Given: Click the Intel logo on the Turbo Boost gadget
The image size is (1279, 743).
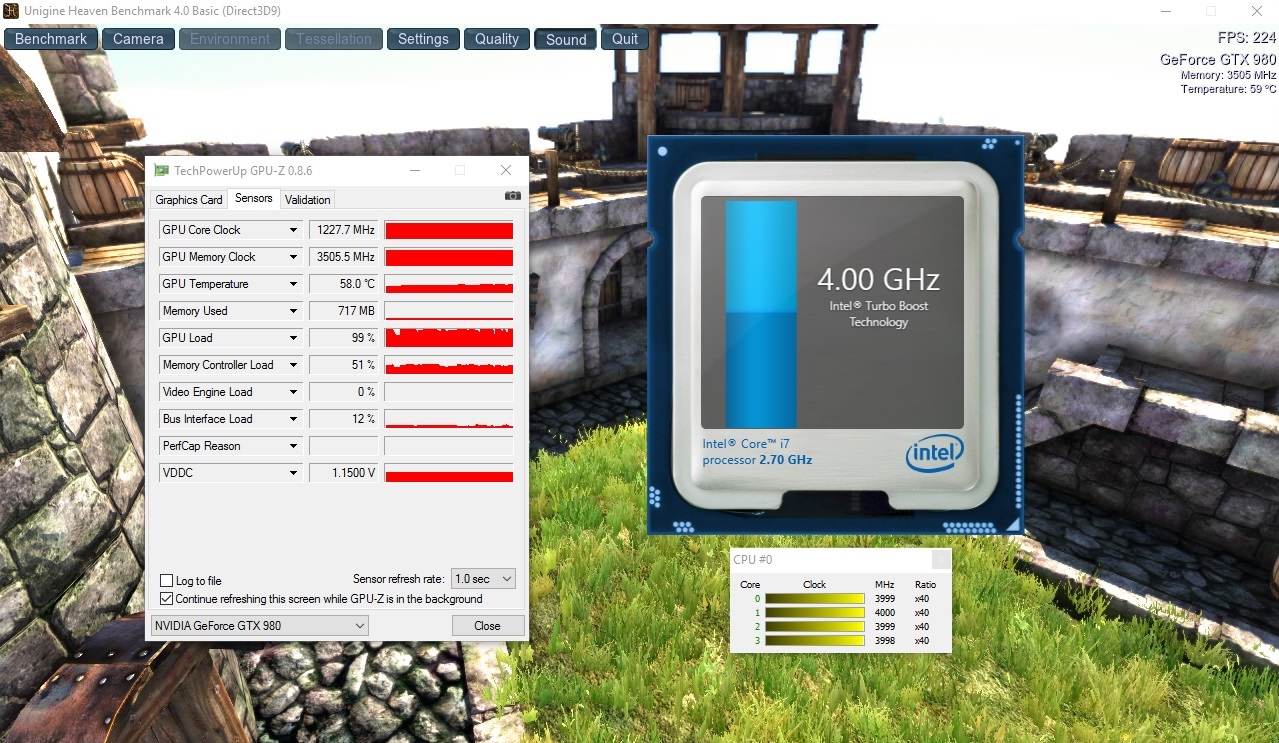Looking at the screenshot, I should (934, 453).
